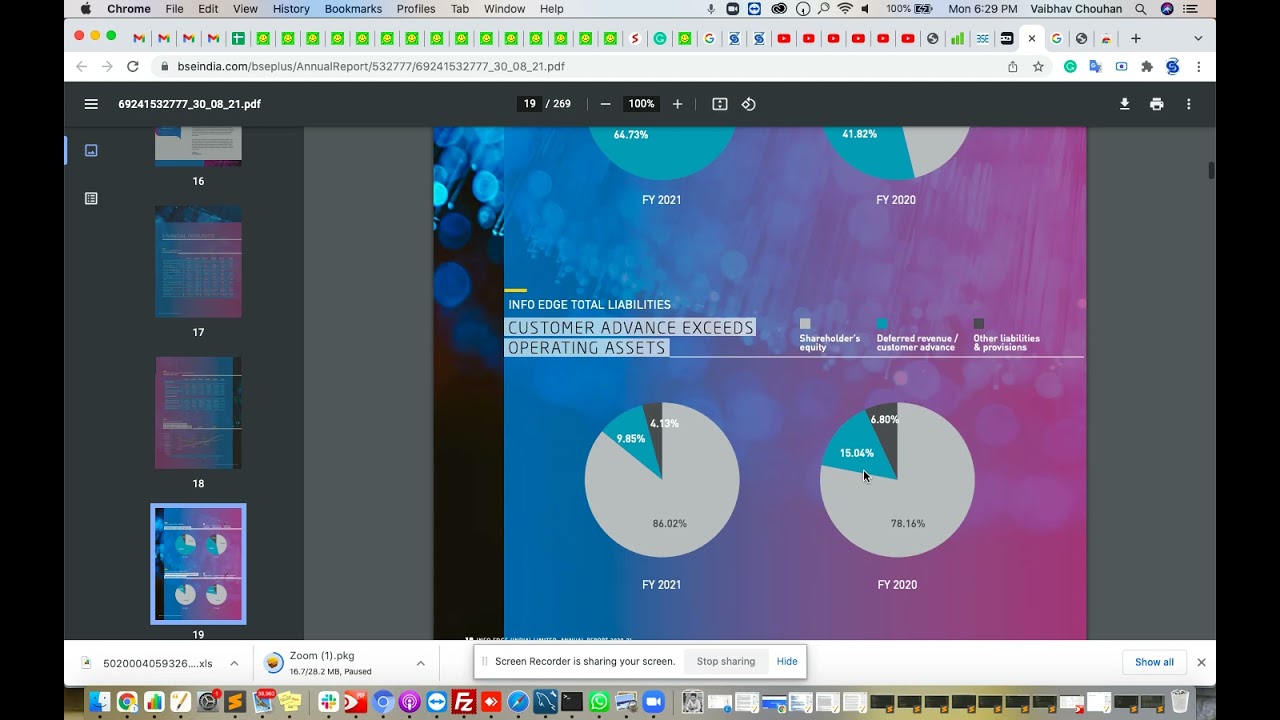Open Wi-Fi status in menu bar
Viewport: 1280px width, 720px height.
(845, 9)
